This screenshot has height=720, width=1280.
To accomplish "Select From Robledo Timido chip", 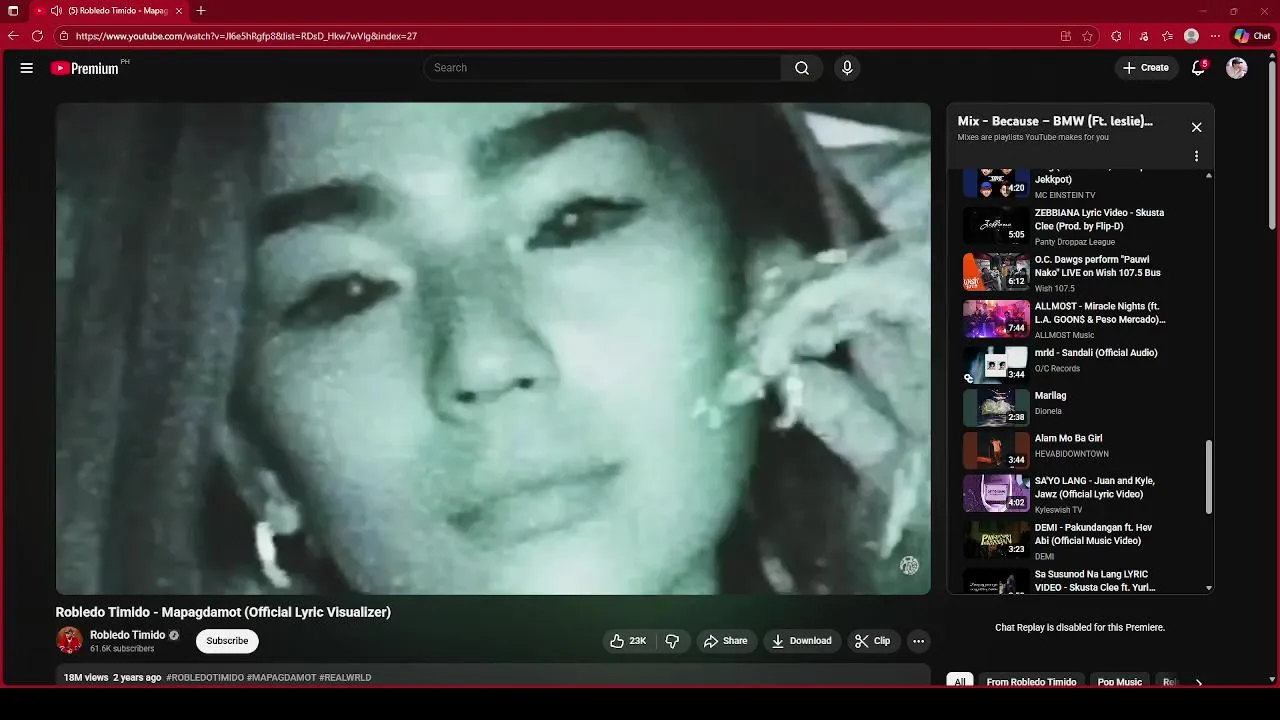I will point(1031,682).
